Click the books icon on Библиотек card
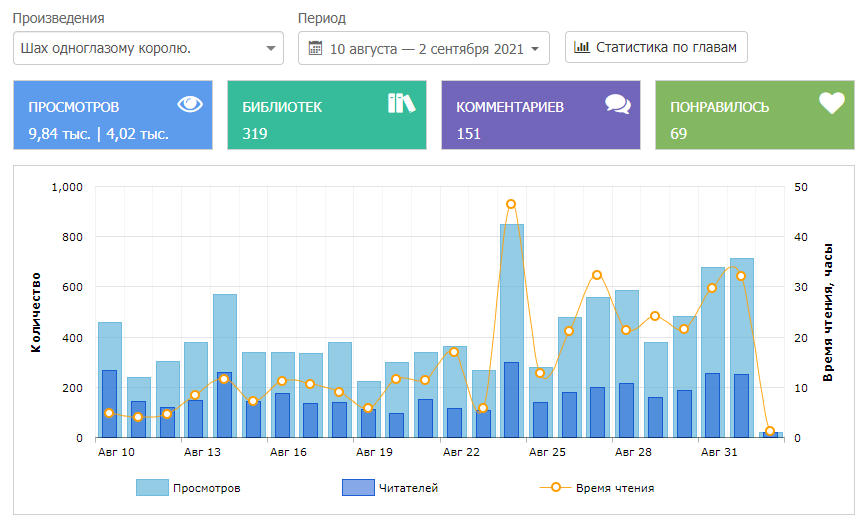This screenshot has width=868, height=521. click(x=400, y=103)
